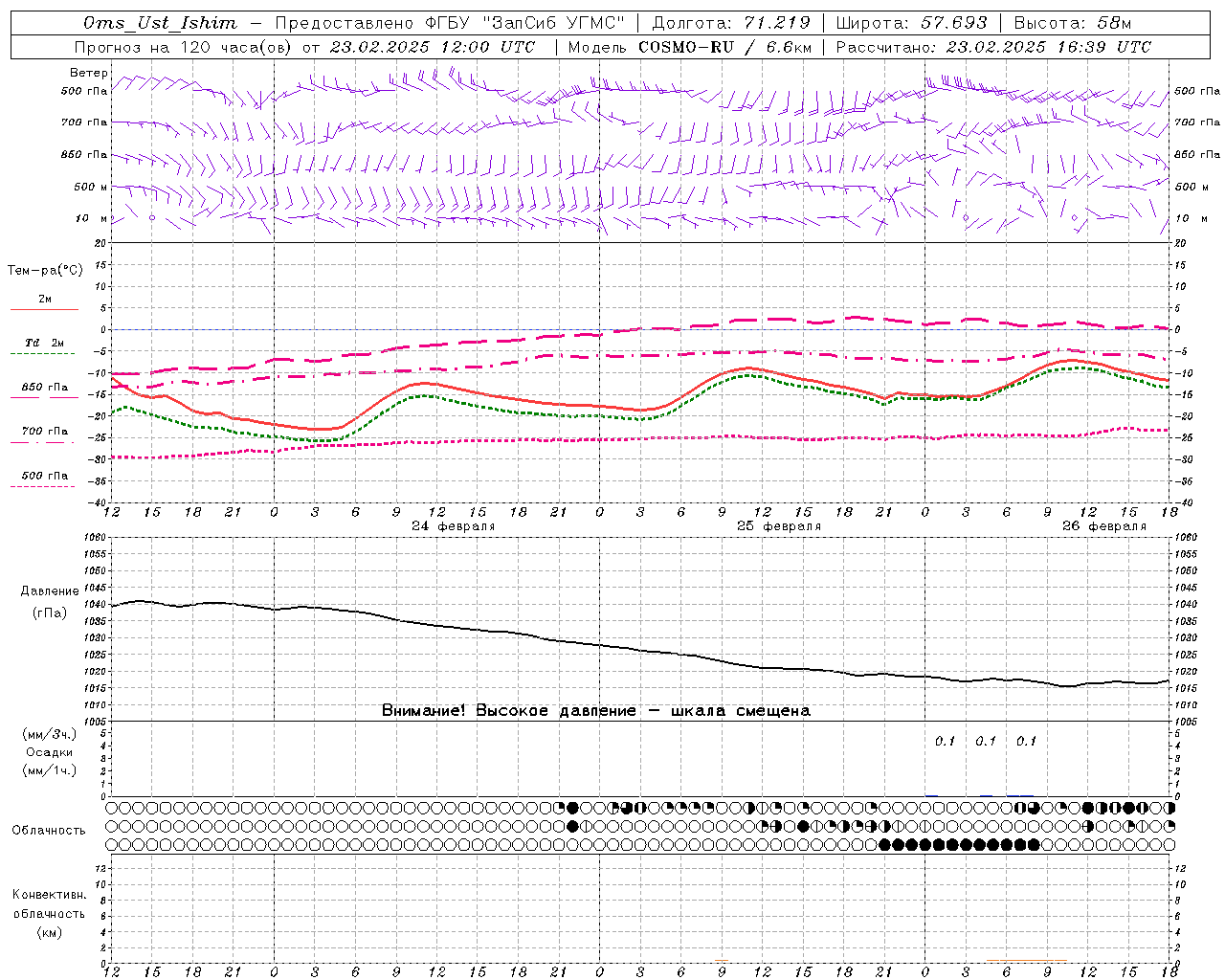Click the 700 гПа temperature legend entry

(44, 432)
